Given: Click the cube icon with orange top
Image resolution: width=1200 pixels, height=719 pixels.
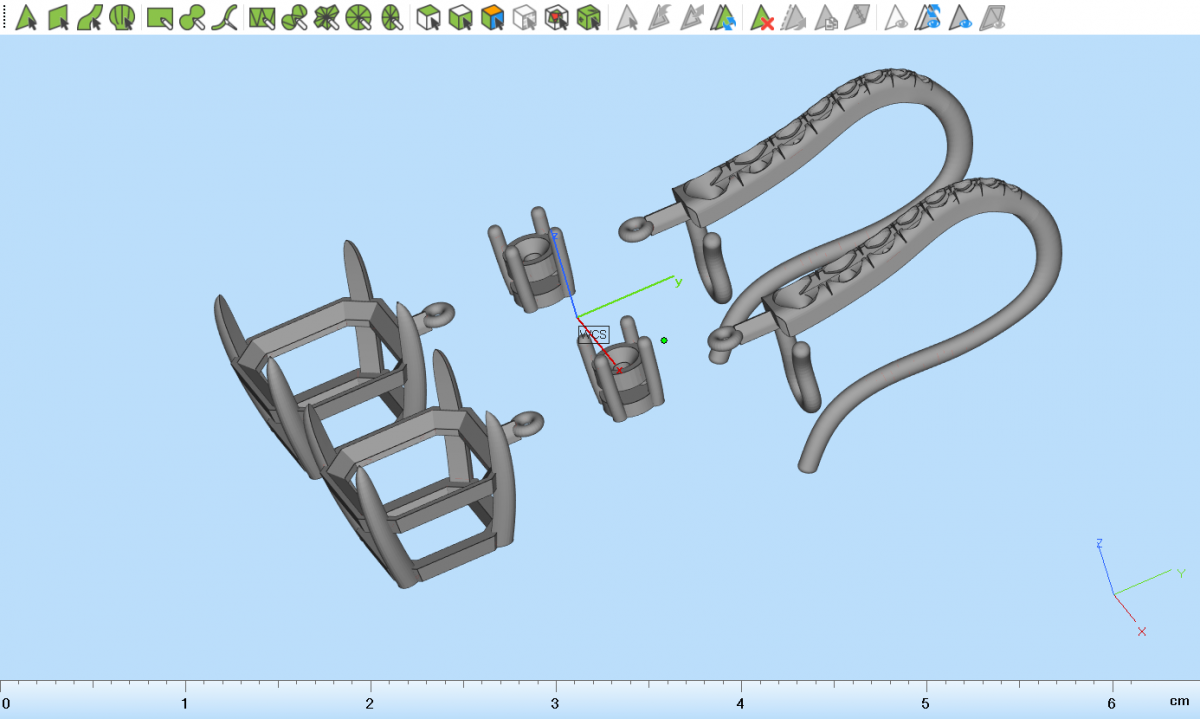Looking at the screenshot, I should pyautogui.click(x=492, y=17).
